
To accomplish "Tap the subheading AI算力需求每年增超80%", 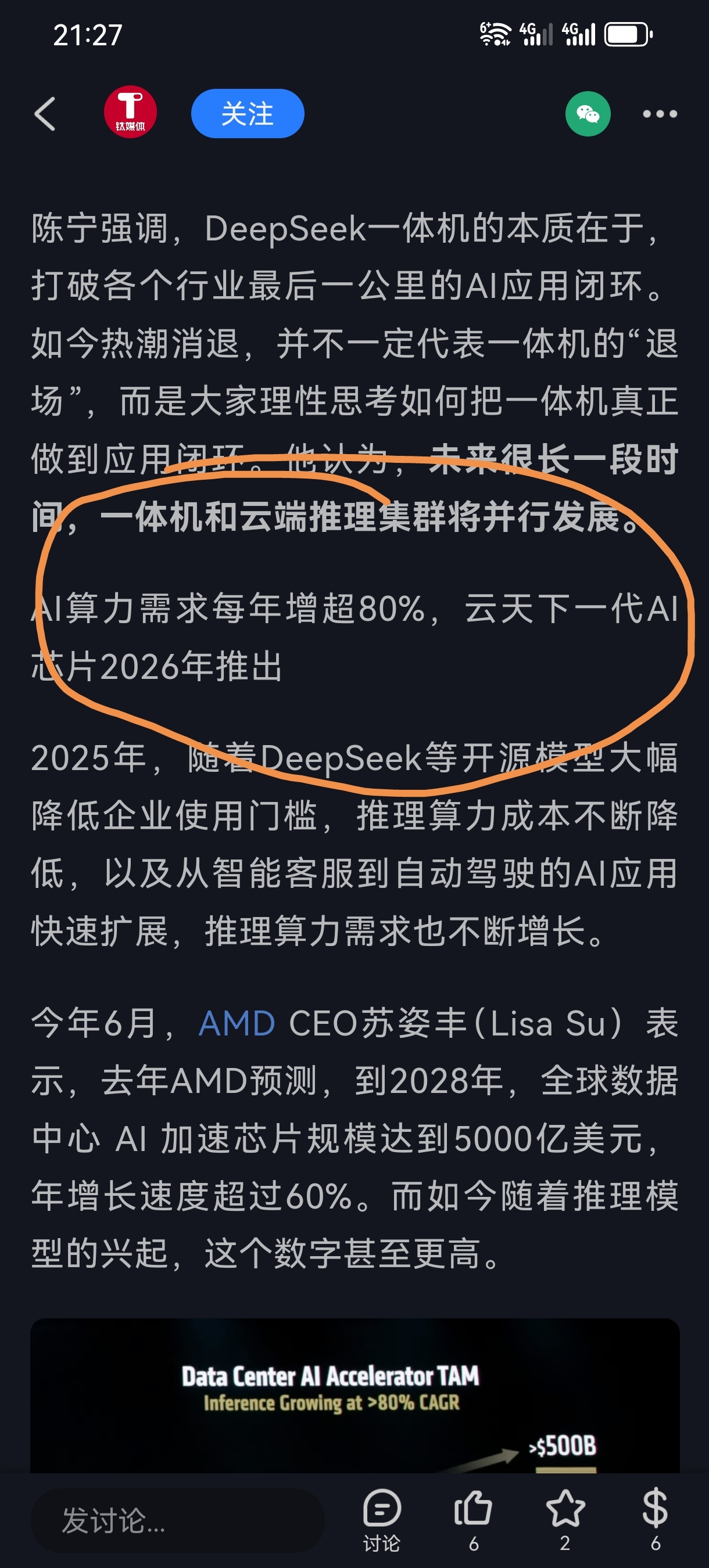I will tap(229, 608).
